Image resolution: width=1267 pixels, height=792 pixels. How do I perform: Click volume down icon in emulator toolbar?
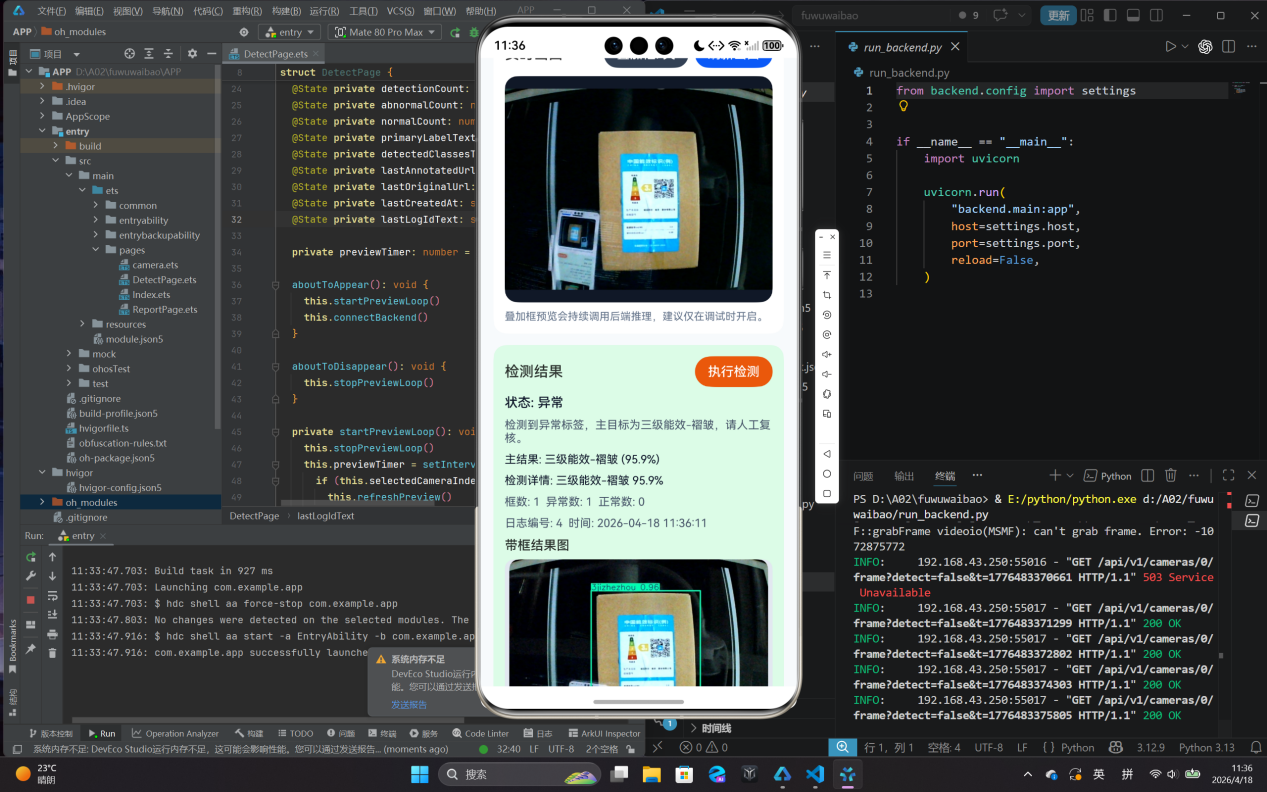pos(827,374)
